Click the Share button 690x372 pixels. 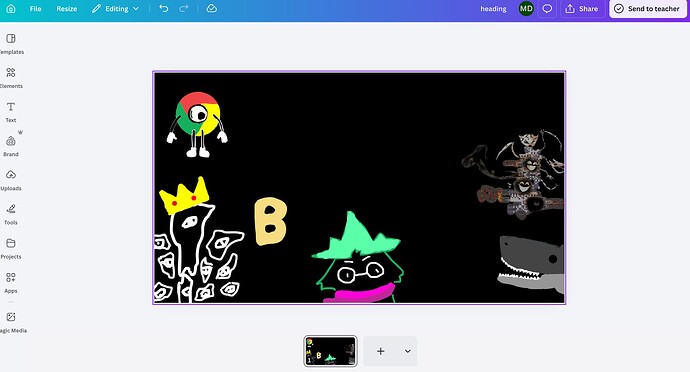pyautogui.click(x=582, y=9)
